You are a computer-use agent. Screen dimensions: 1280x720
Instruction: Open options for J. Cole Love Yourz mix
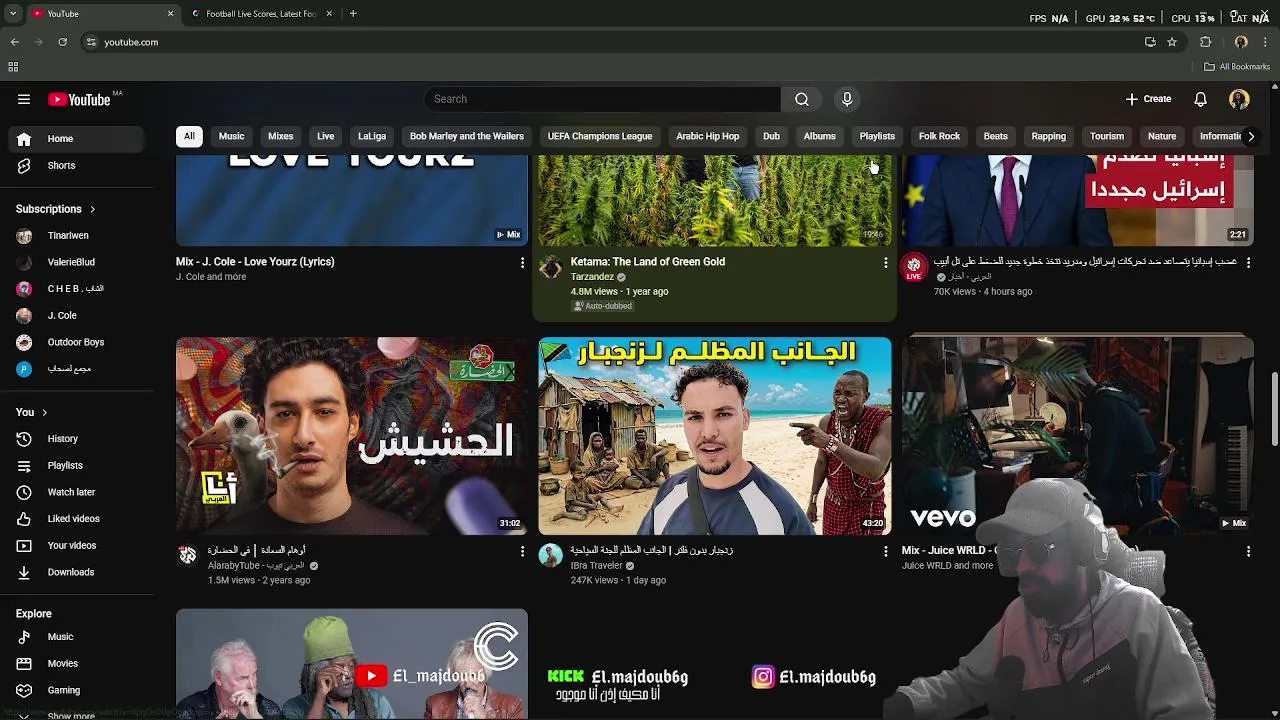click(522, 262)
